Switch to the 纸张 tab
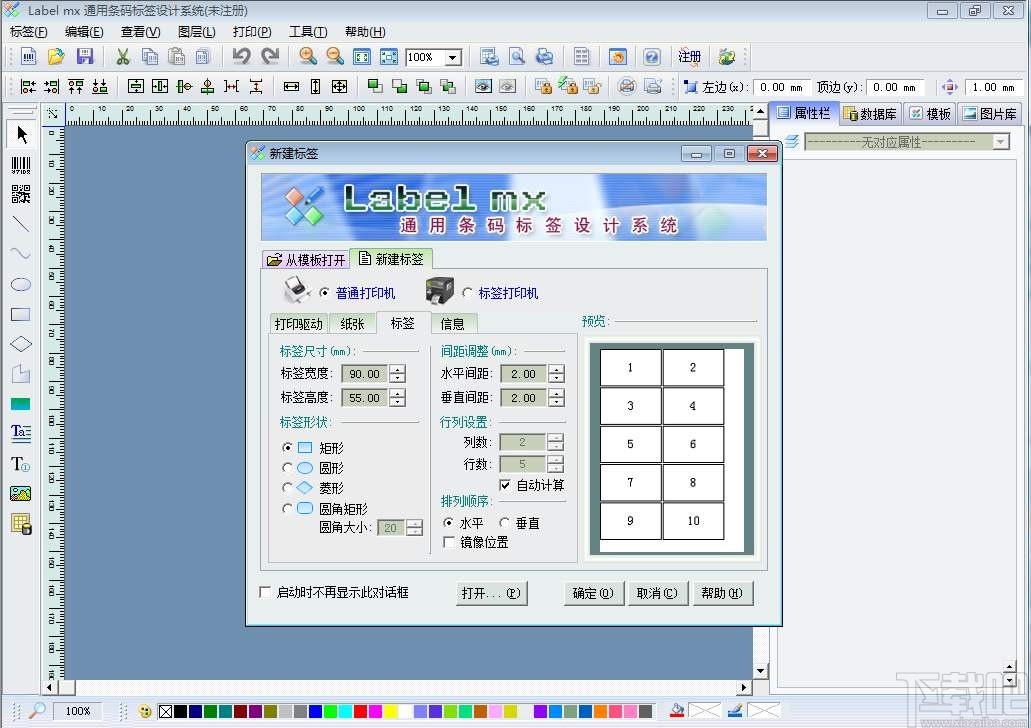This screenshot has width=1031, height=728. tap(352, 323)
